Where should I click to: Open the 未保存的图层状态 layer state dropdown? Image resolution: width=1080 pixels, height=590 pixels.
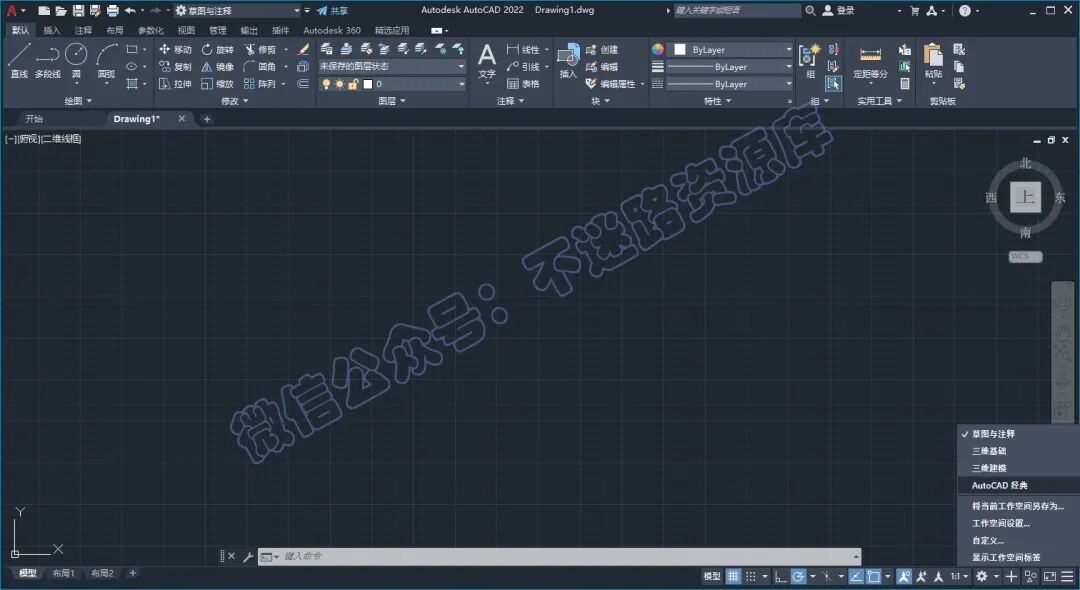tap(392, 67)
